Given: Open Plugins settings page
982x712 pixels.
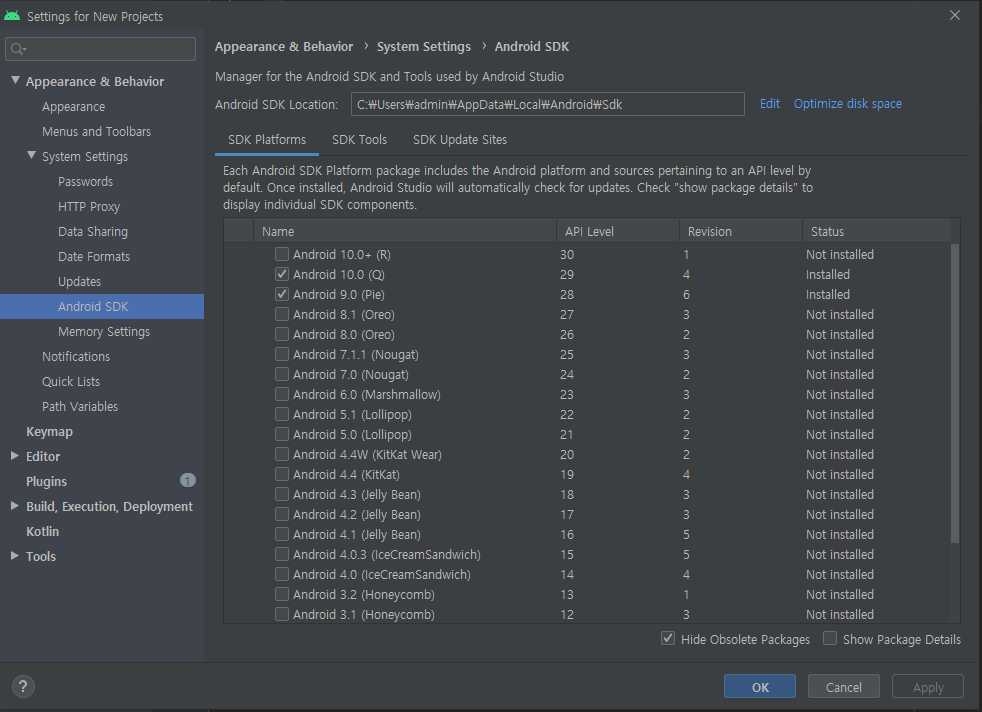Looking at the screenshot, I should tap(46, 481).
